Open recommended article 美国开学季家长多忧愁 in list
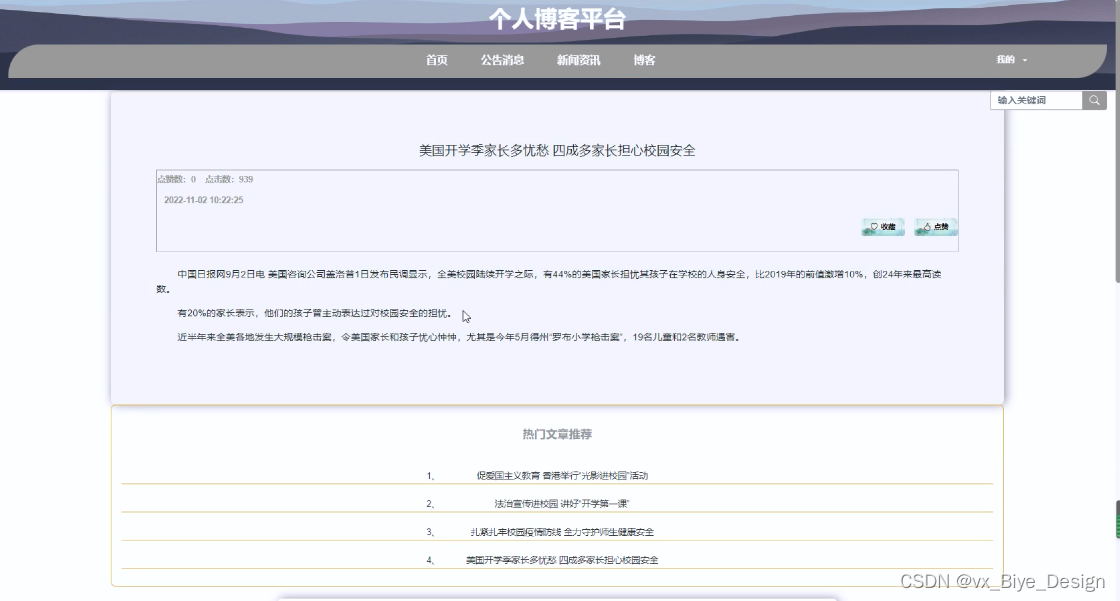 pos(562,560)
